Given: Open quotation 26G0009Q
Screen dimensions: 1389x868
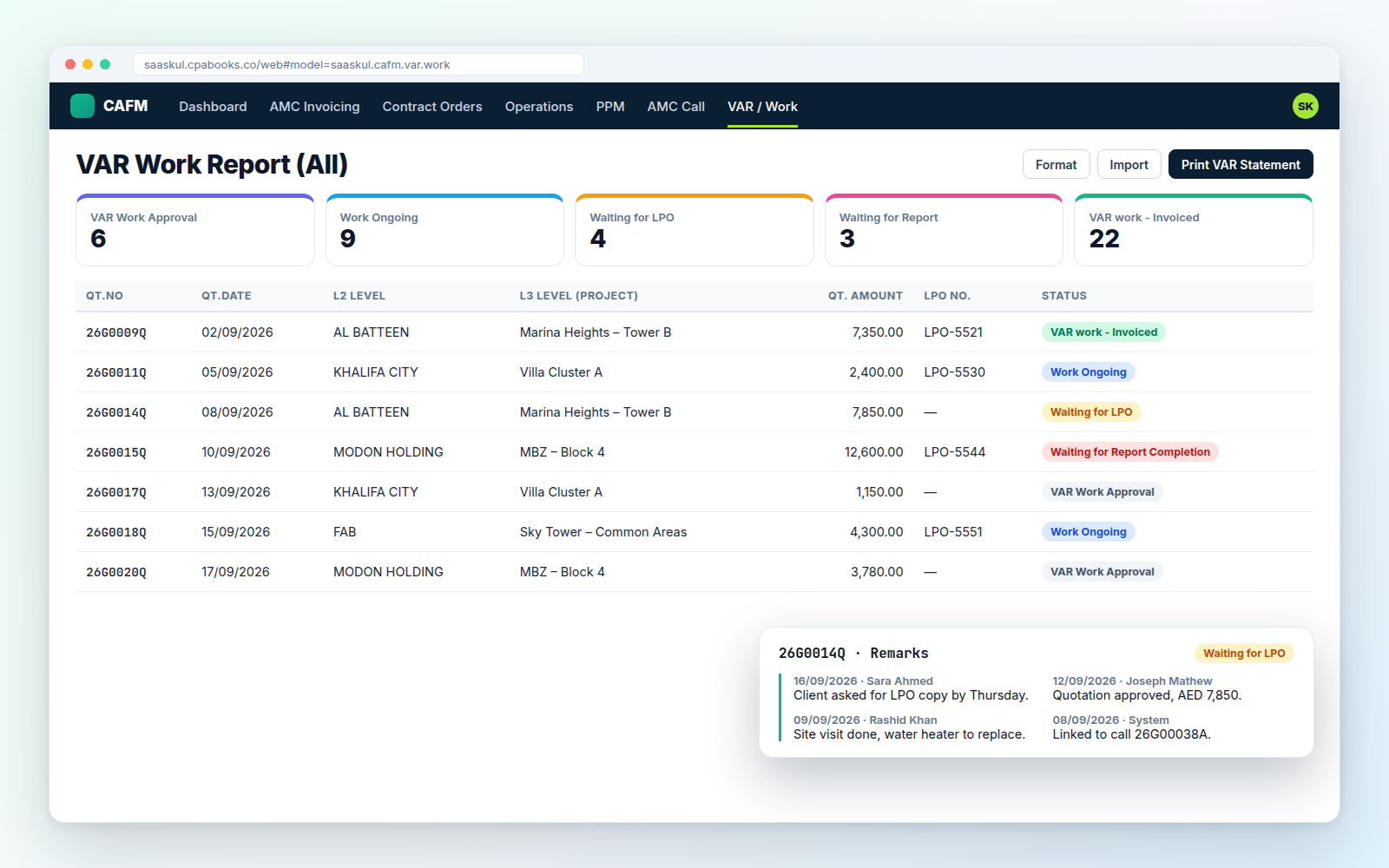Looking at the screenshot, I should pyautogui.click(x=116, y=332).
